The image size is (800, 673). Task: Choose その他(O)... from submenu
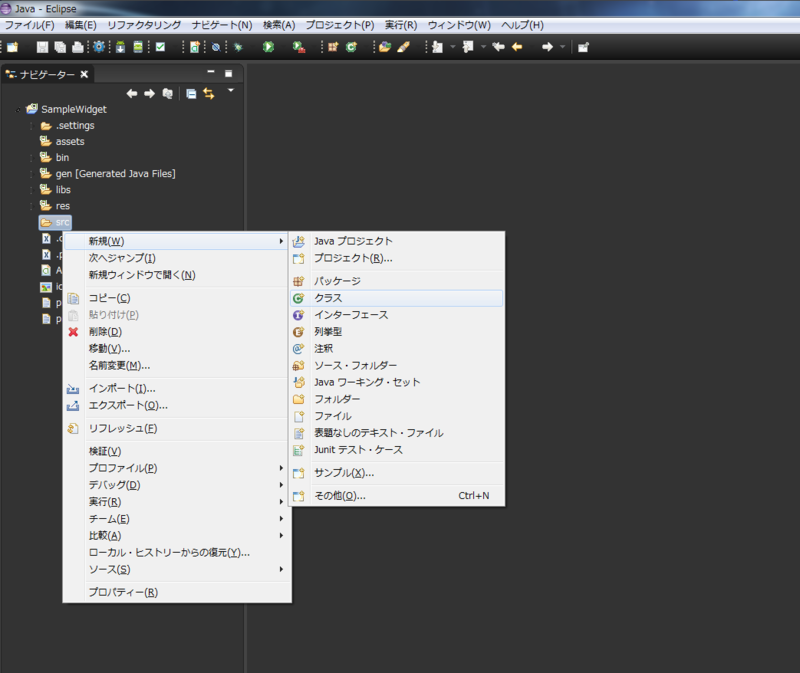pos(396,495)
